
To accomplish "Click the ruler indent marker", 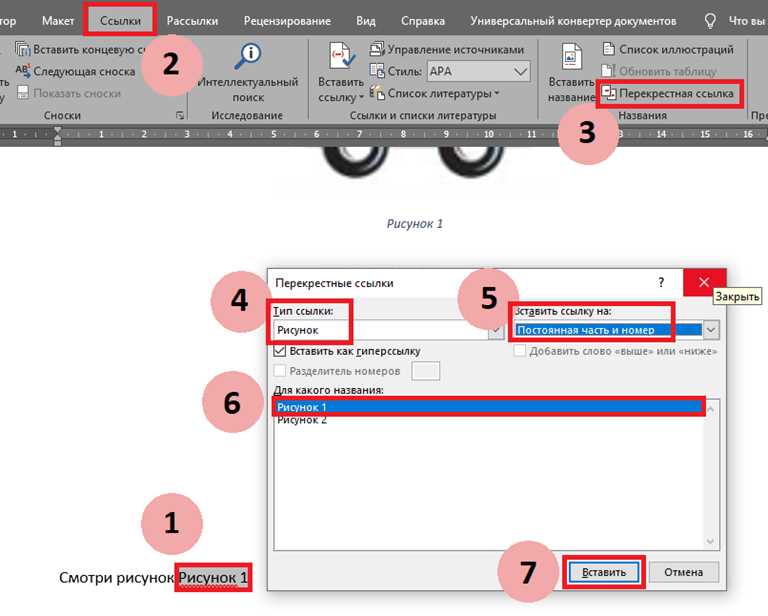I will coord(58,135).
